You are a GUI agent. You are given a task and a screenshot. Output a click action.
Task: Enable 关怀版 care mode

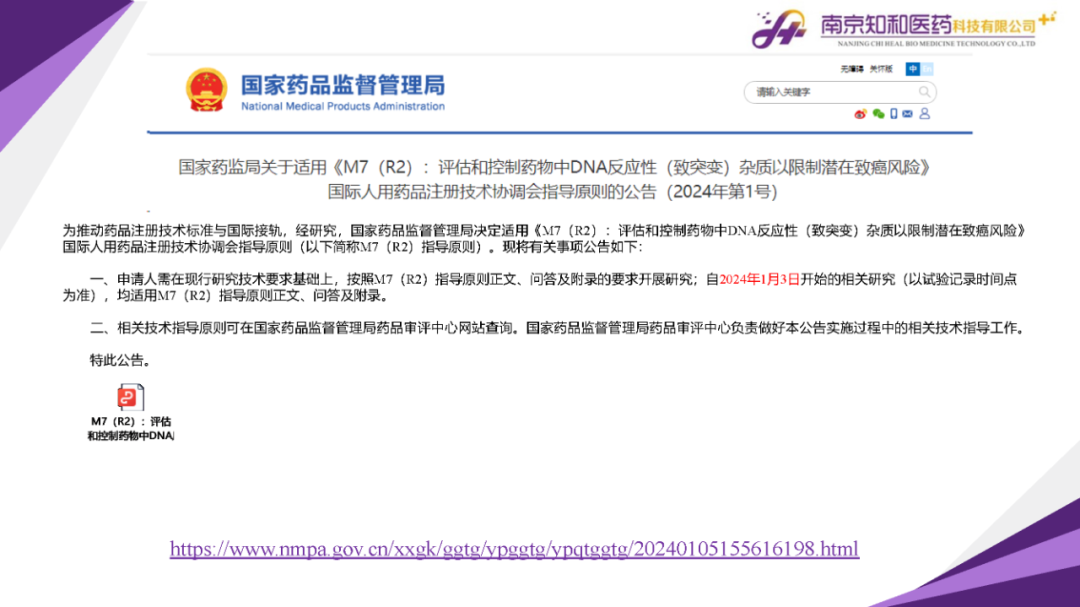(x=880, y=69)
